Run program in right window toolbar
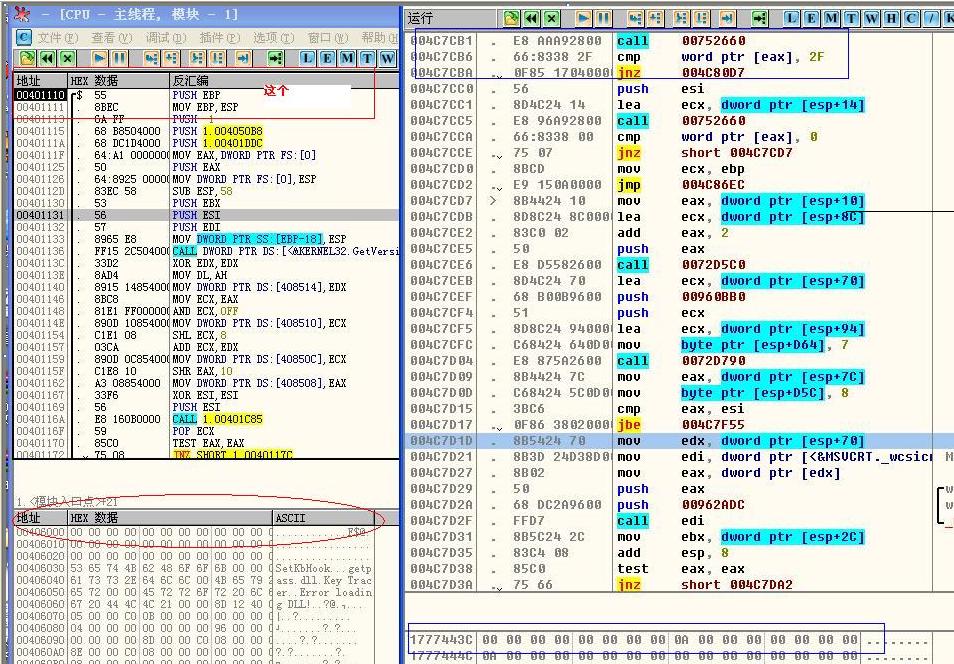 pyautogui.click(x=584, y=18)
